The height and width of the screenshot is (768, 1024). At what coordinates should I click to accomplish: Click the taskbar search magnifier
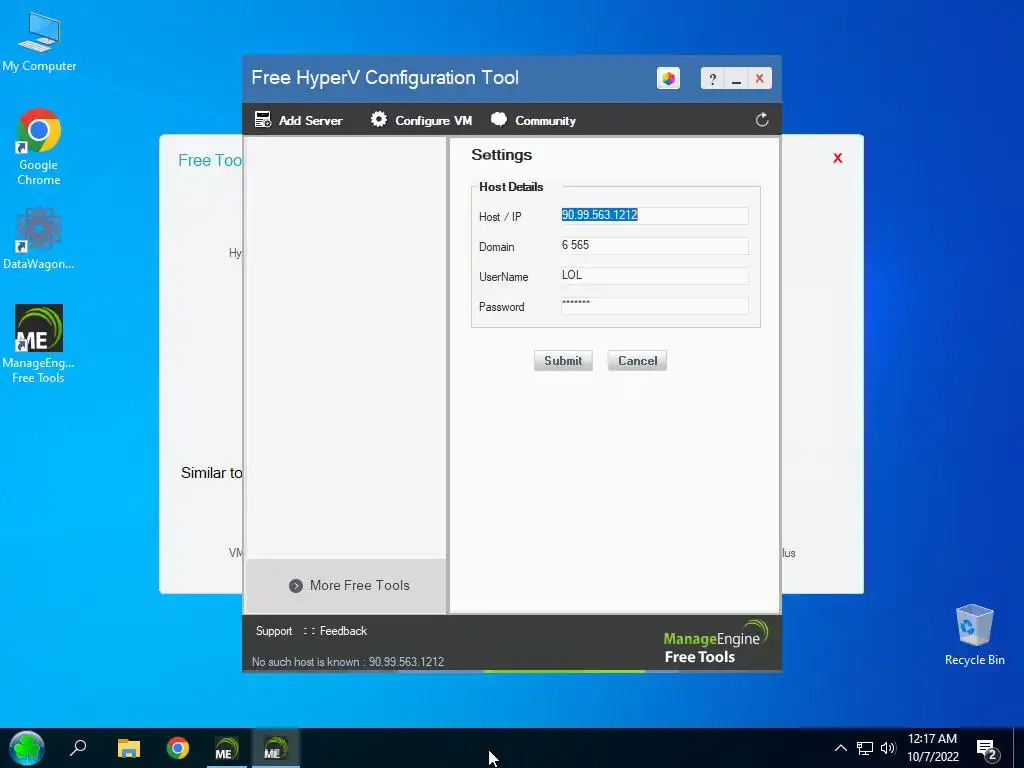coord(78,748)
